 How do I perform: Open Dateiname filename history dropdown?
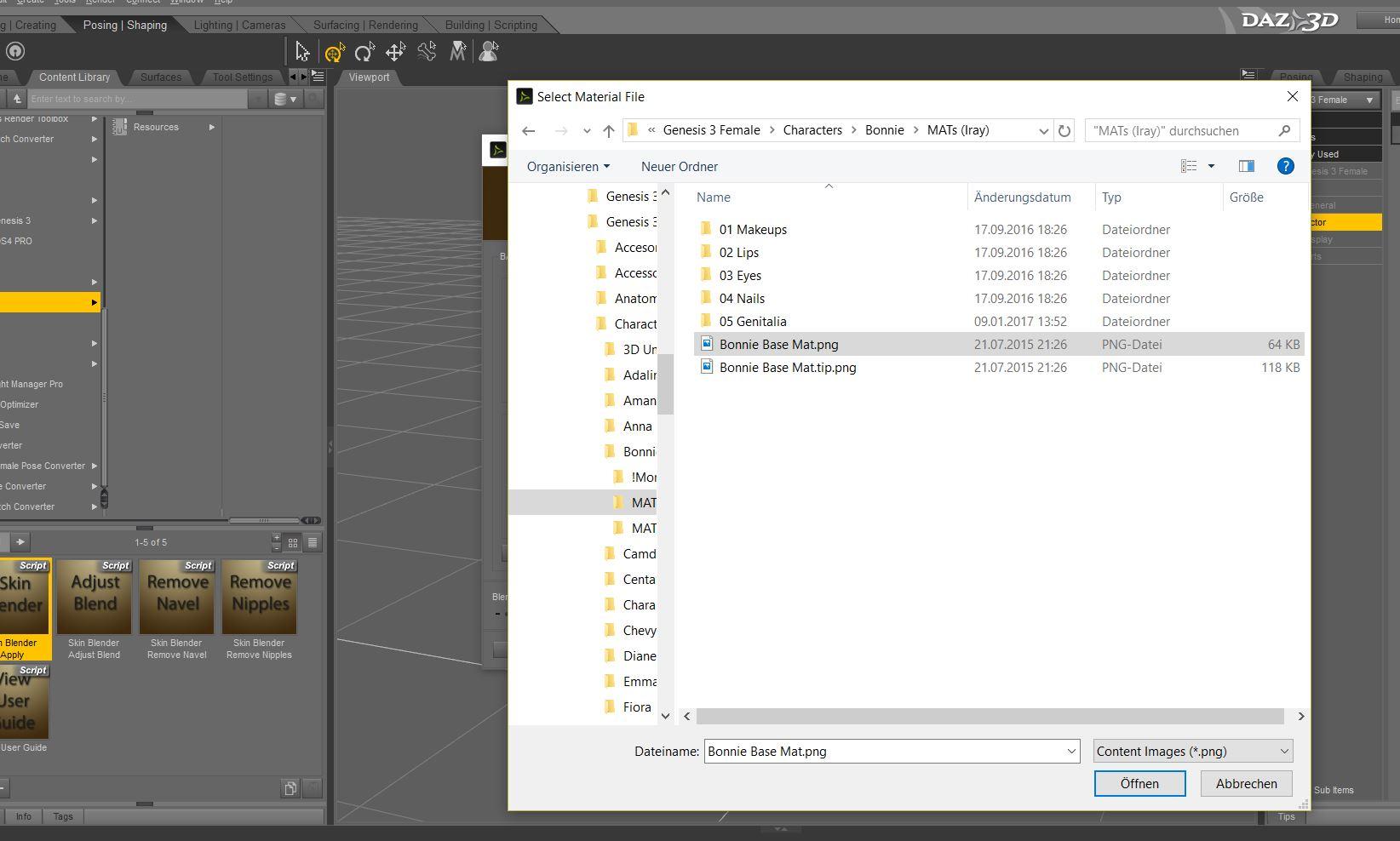(x=1071, y=752)
